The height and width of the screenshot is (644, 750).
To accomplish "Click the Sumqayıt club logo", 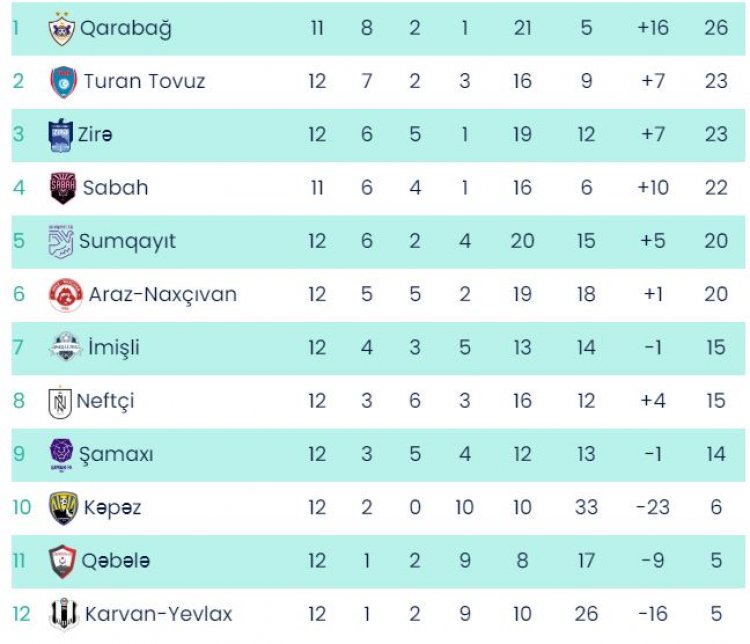I will (62, 241).
